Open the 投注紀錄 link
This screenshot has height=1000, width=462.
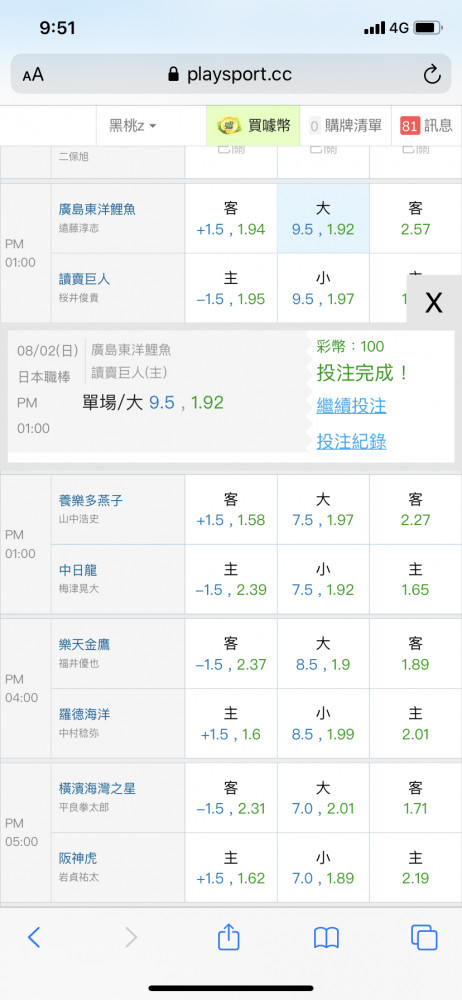tap(351, 441)
